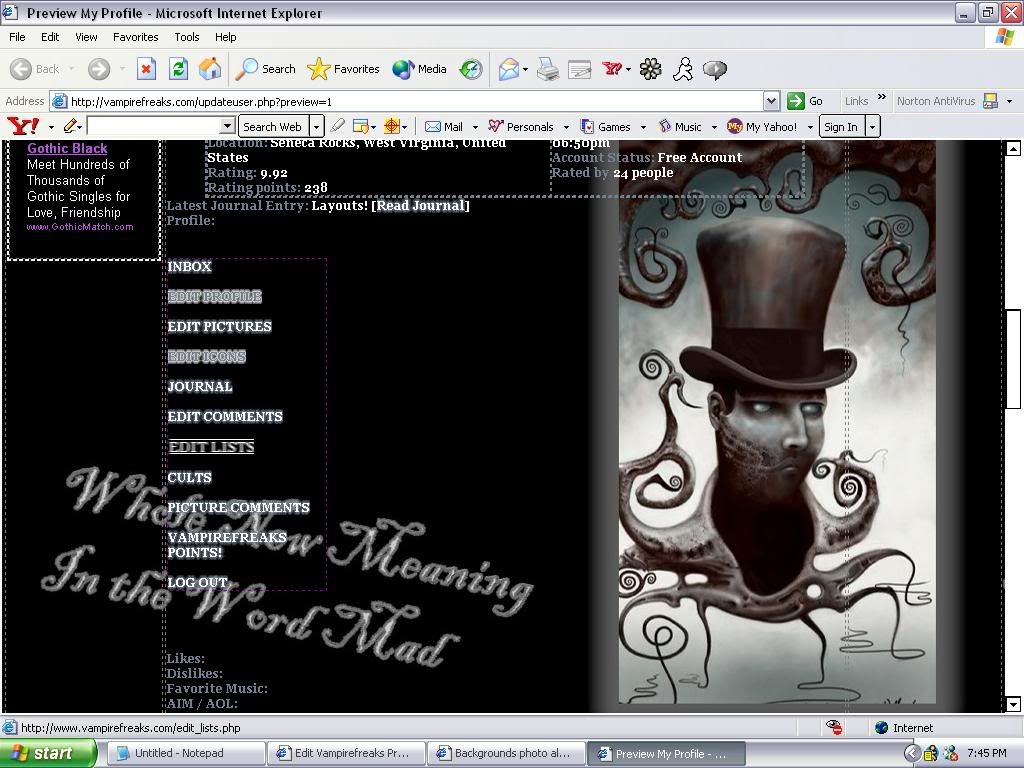Open the Gothic Black ad link
Image resolution: width=1024 pixels, height=768 pixels.
pyautogui.click(x=67, y=148)
